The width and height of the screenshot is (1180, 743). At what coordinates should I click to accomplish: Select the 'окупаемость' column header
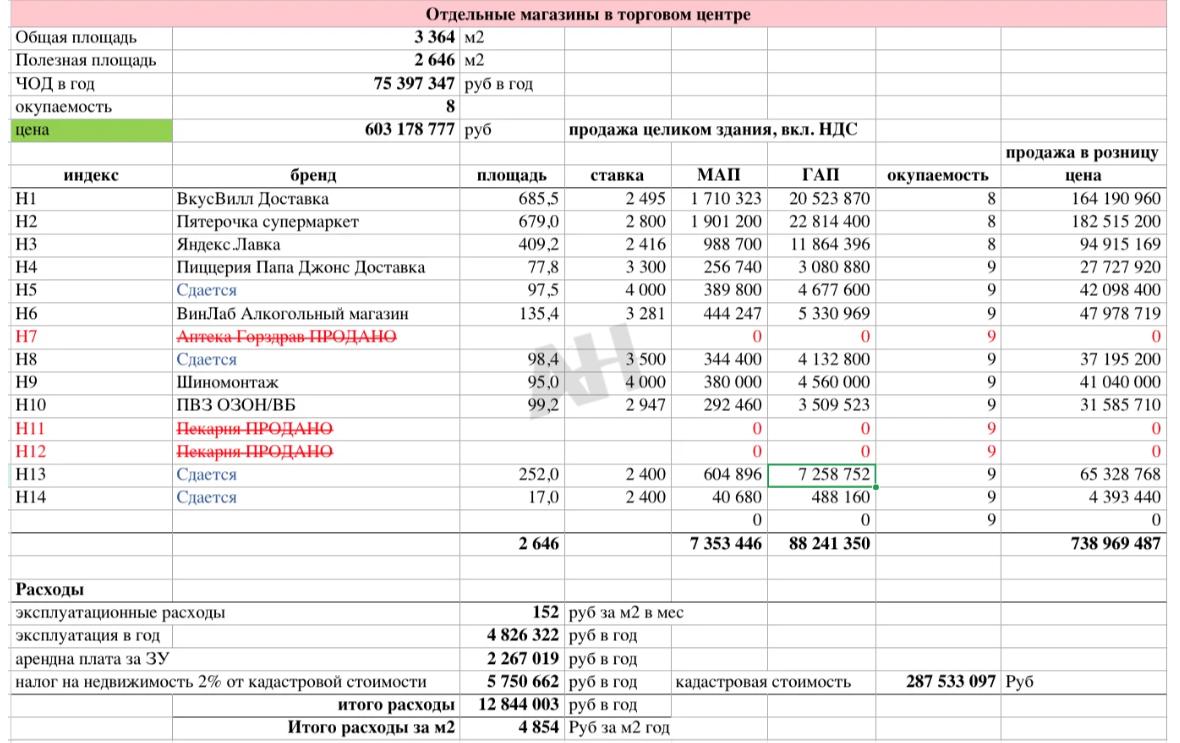pyautogui.click(x=937, y=175)
